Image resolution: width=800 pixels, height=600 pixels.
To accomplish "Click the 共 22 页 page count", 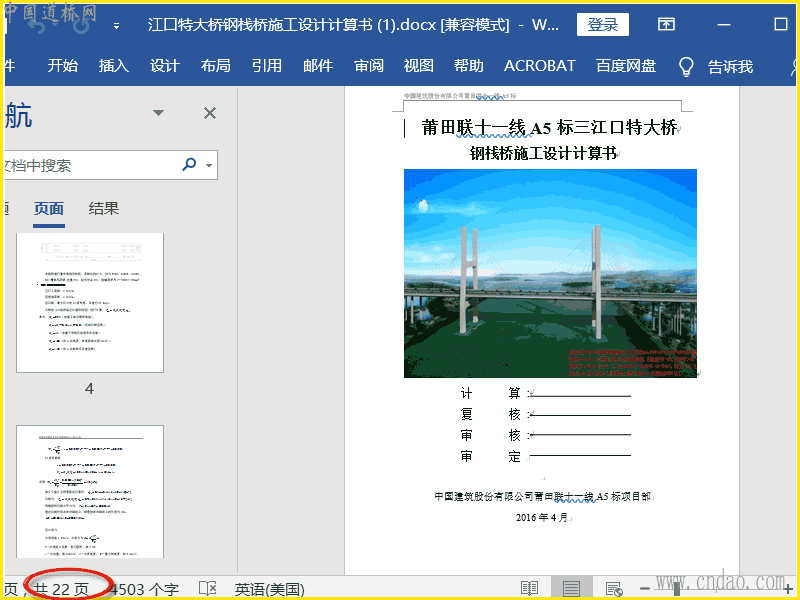I will coord(61,590).
